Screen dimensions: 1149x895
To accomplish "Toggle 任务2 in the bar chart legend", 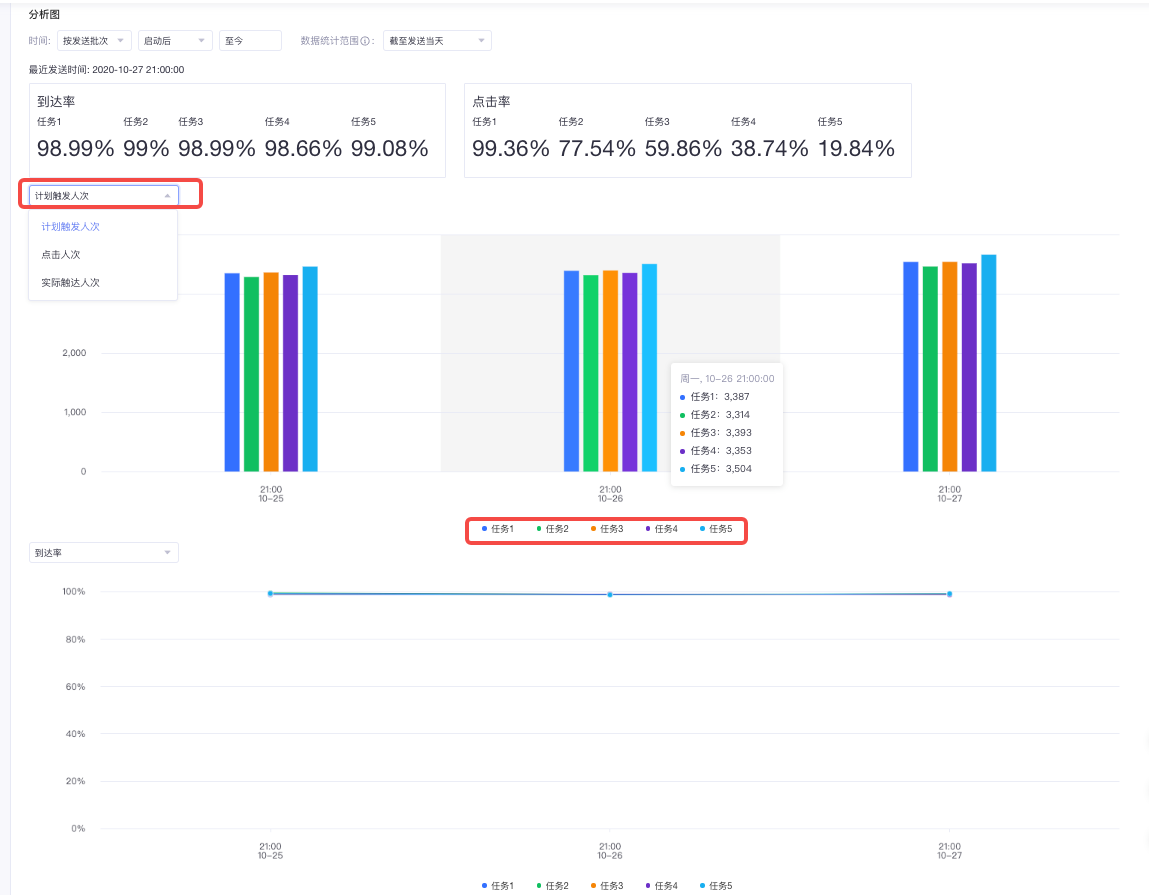I will [553, 528].
